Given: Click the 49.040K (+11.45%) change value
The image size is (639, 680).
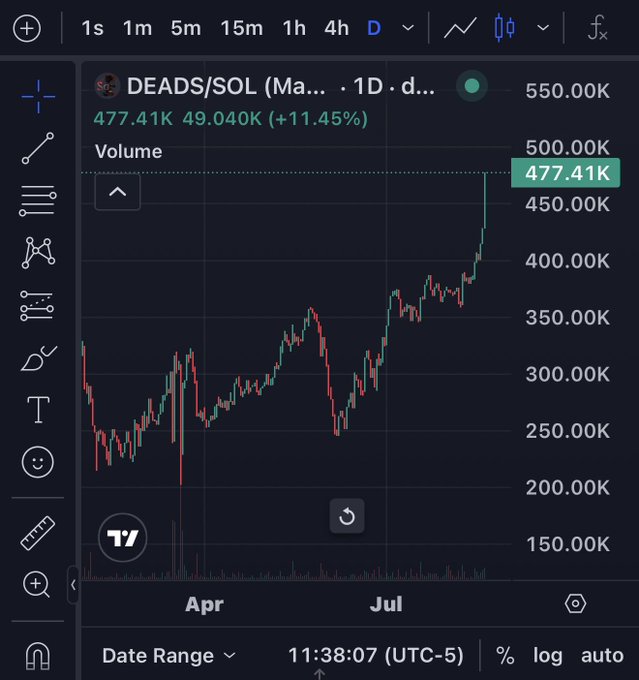Looking at the screenshot, I should point(275,119).
